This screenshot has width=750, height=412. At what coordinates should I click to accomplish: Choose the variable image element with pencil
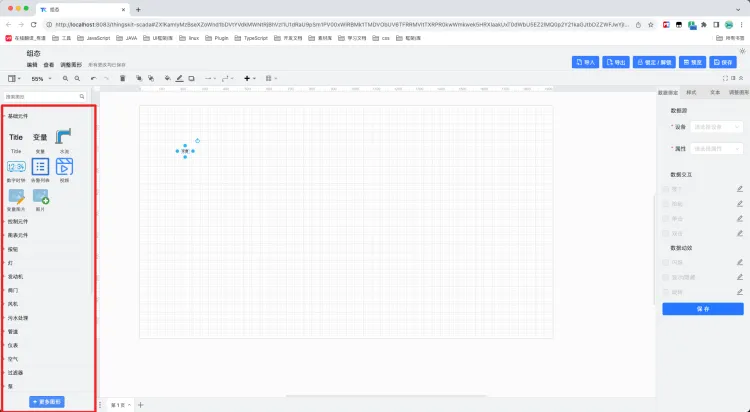coord(16,196)
